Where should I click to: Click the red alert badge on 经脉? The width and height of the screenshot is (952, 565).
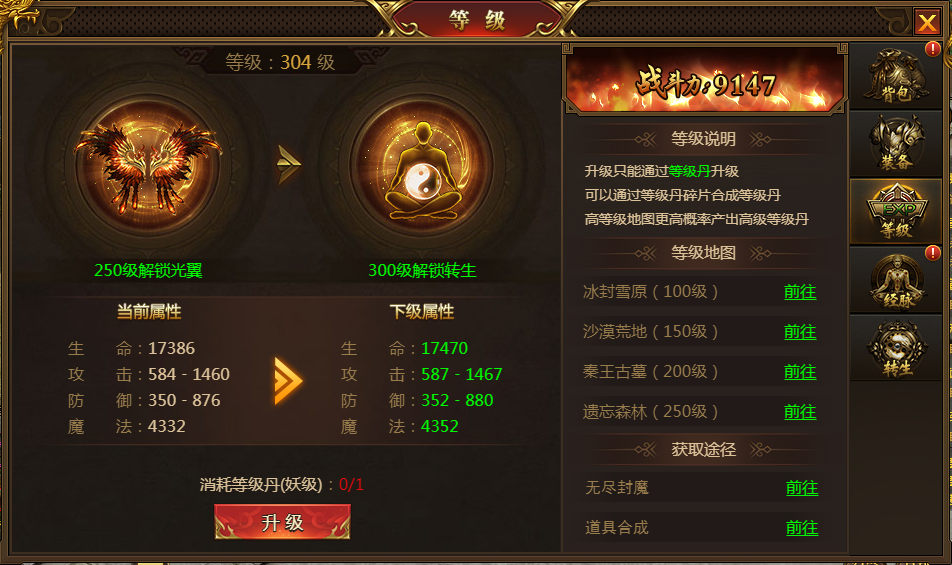coord(933,252)
